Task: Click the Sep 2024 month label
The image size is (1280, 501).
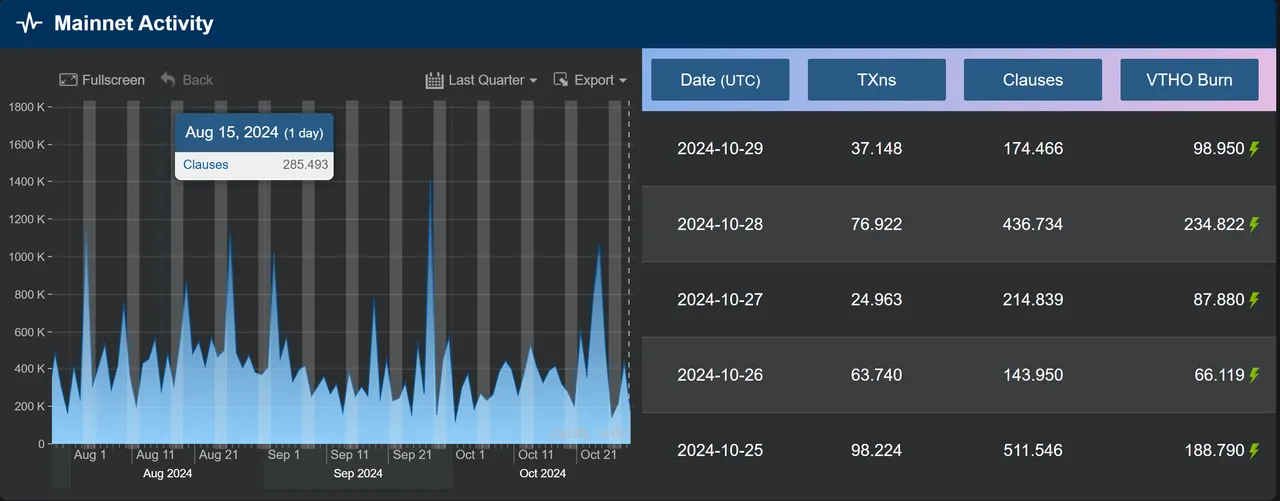Action: 358,474
